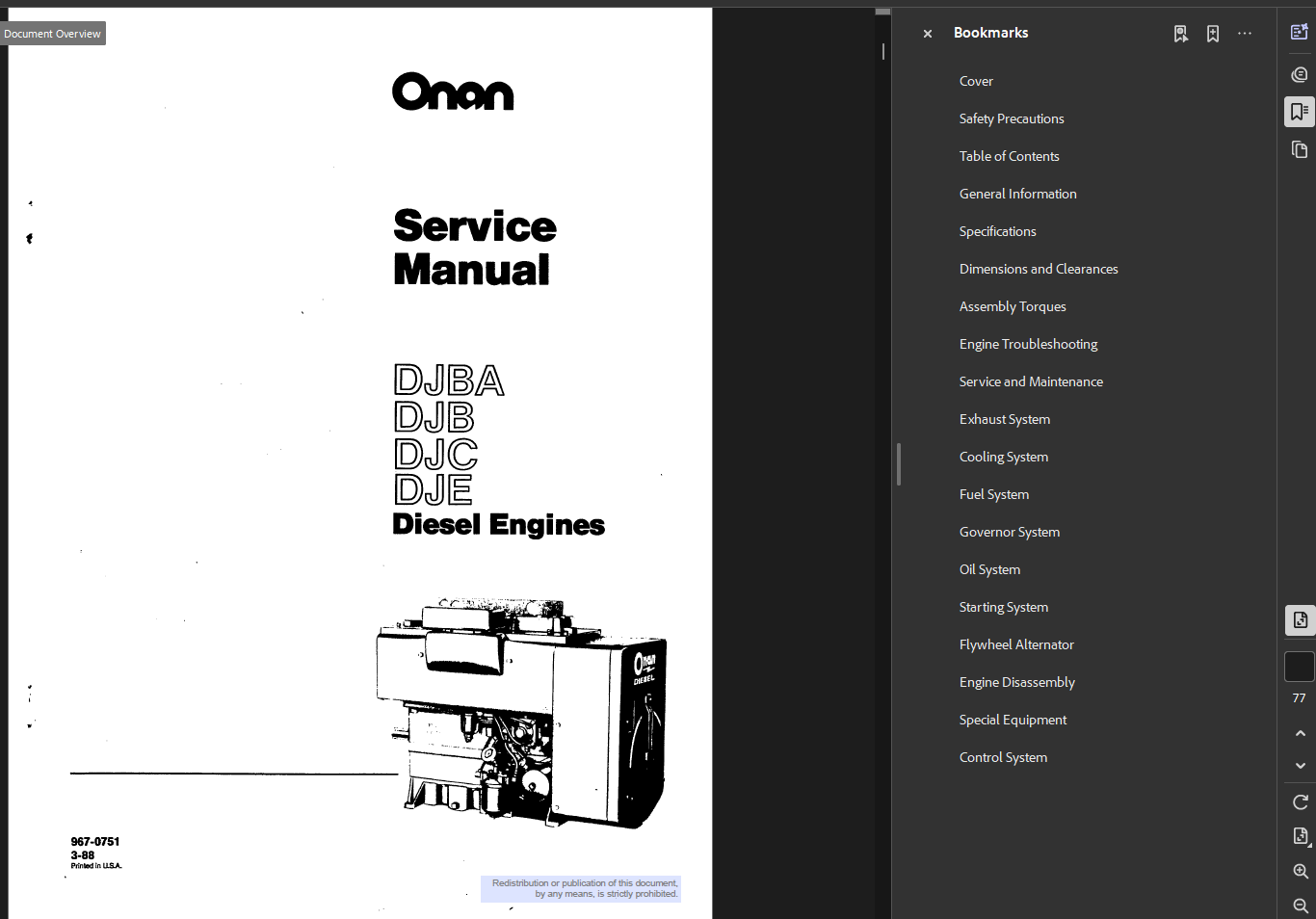Rotate the page clockwise
The image size is (1316, 919).
pyautogui.click(x=1300, y=802)
